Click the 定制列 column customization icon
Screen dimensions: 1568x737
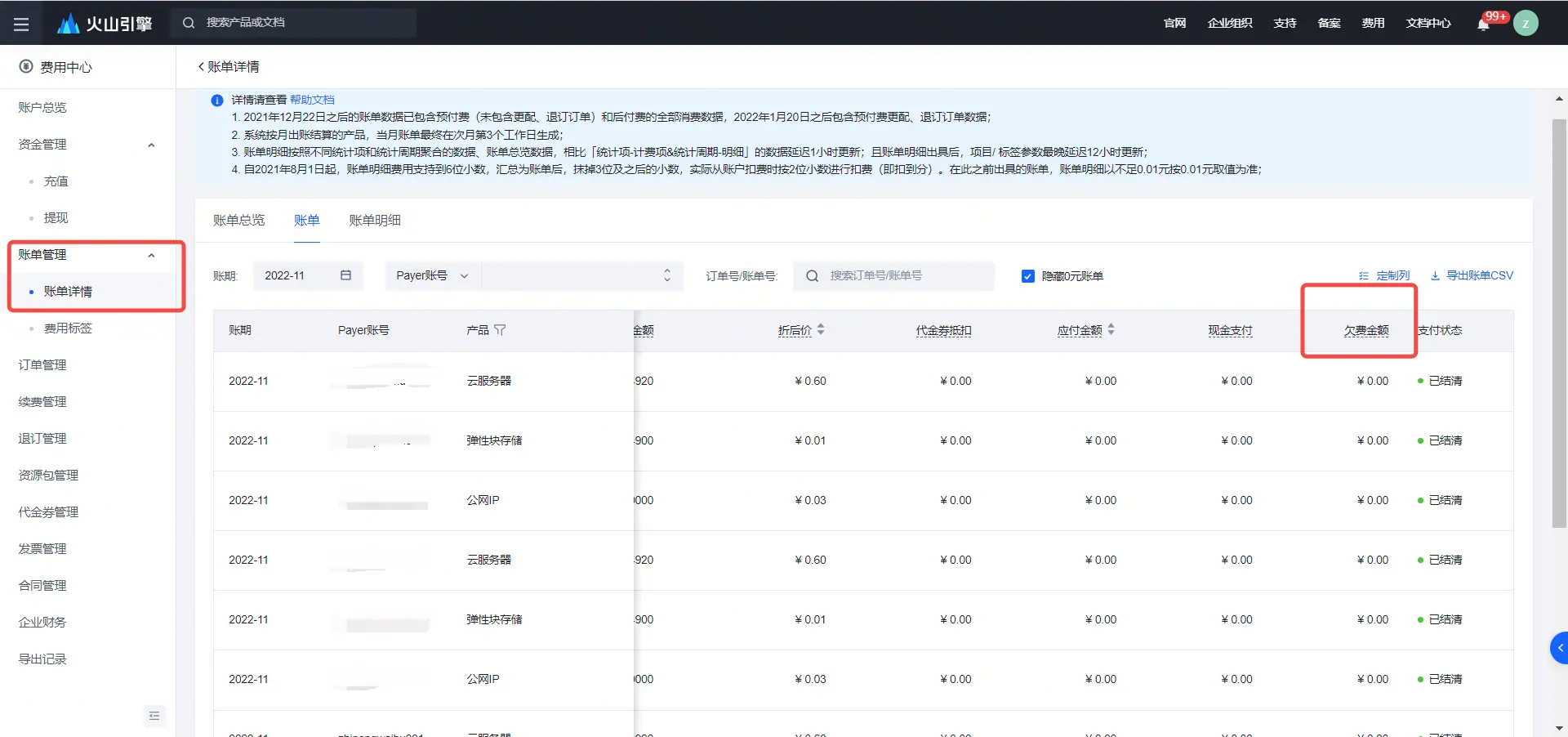1363,276
